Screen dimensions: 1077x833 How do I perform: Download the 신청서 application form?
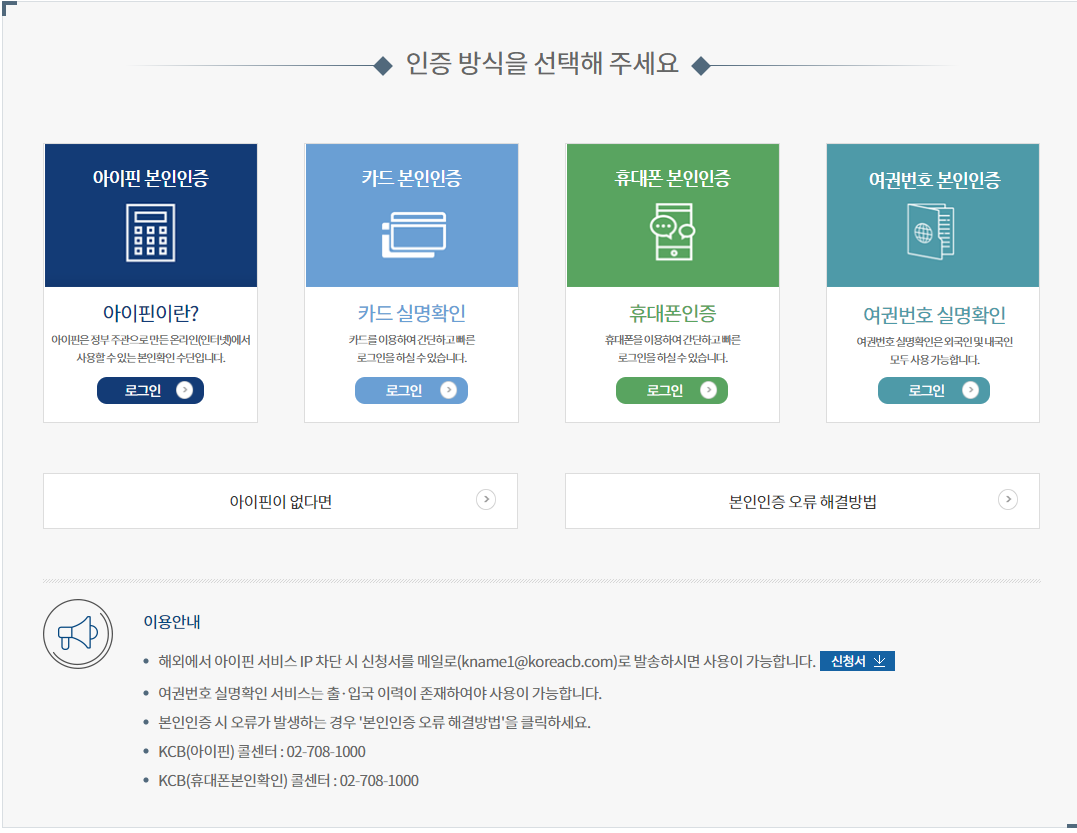coord(857,661)
